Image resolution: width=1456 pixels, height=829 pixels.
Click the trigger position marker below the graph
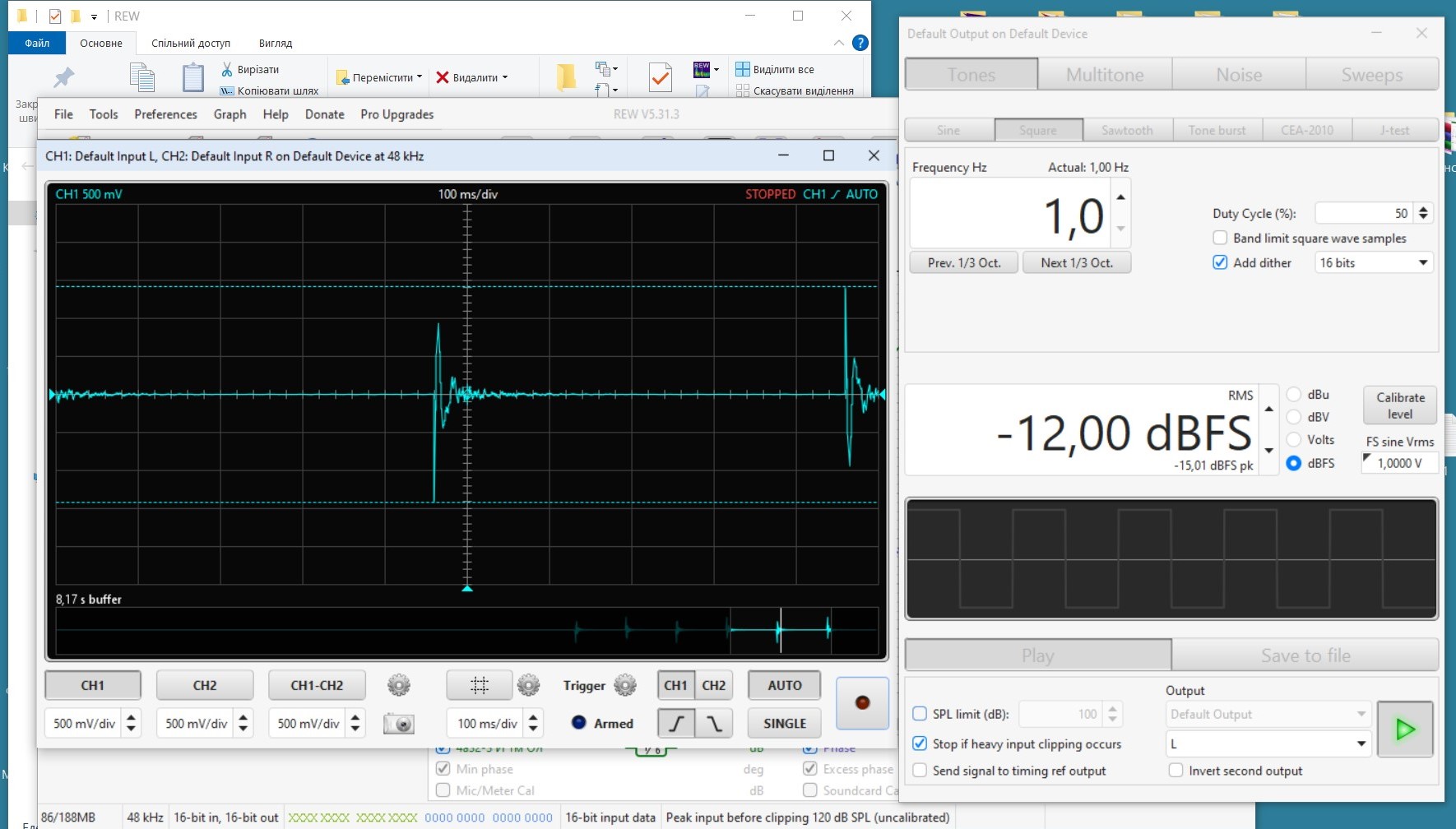pos(467,588)
